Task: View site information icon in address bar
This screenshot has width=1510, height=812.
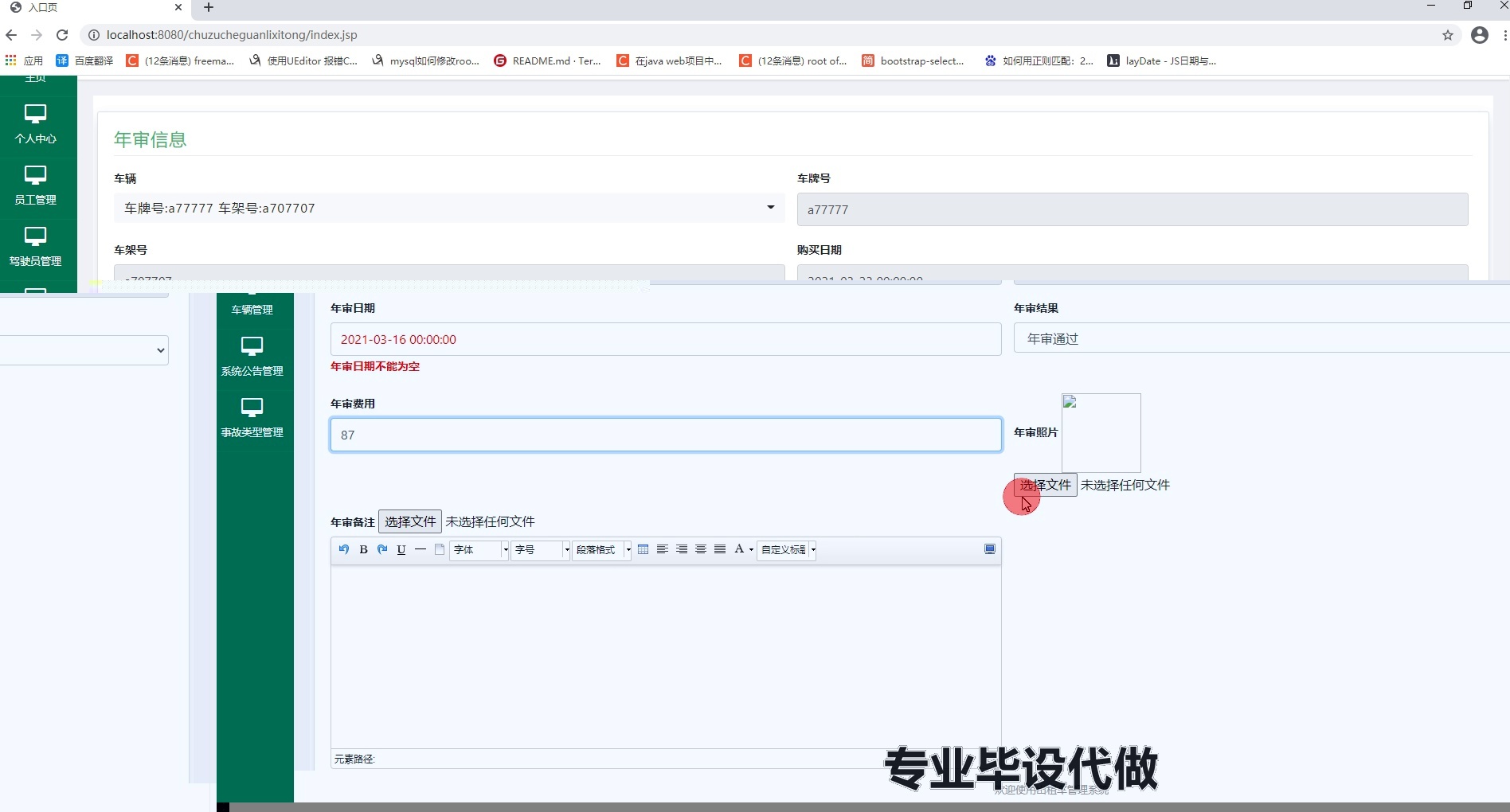Action: (93, 35)
